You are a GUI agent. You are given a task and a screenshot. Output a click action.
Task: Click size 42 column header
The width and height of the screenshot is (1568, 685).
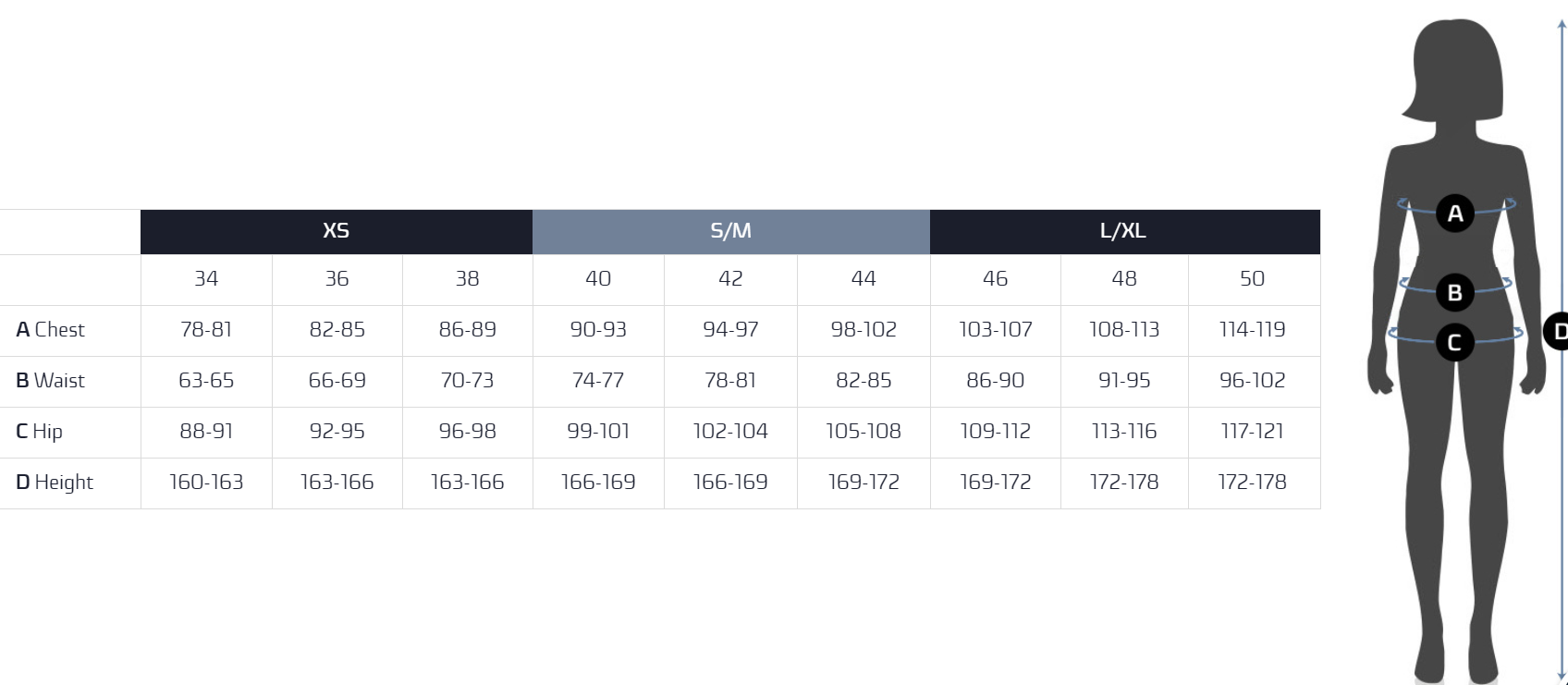(730, 279)
